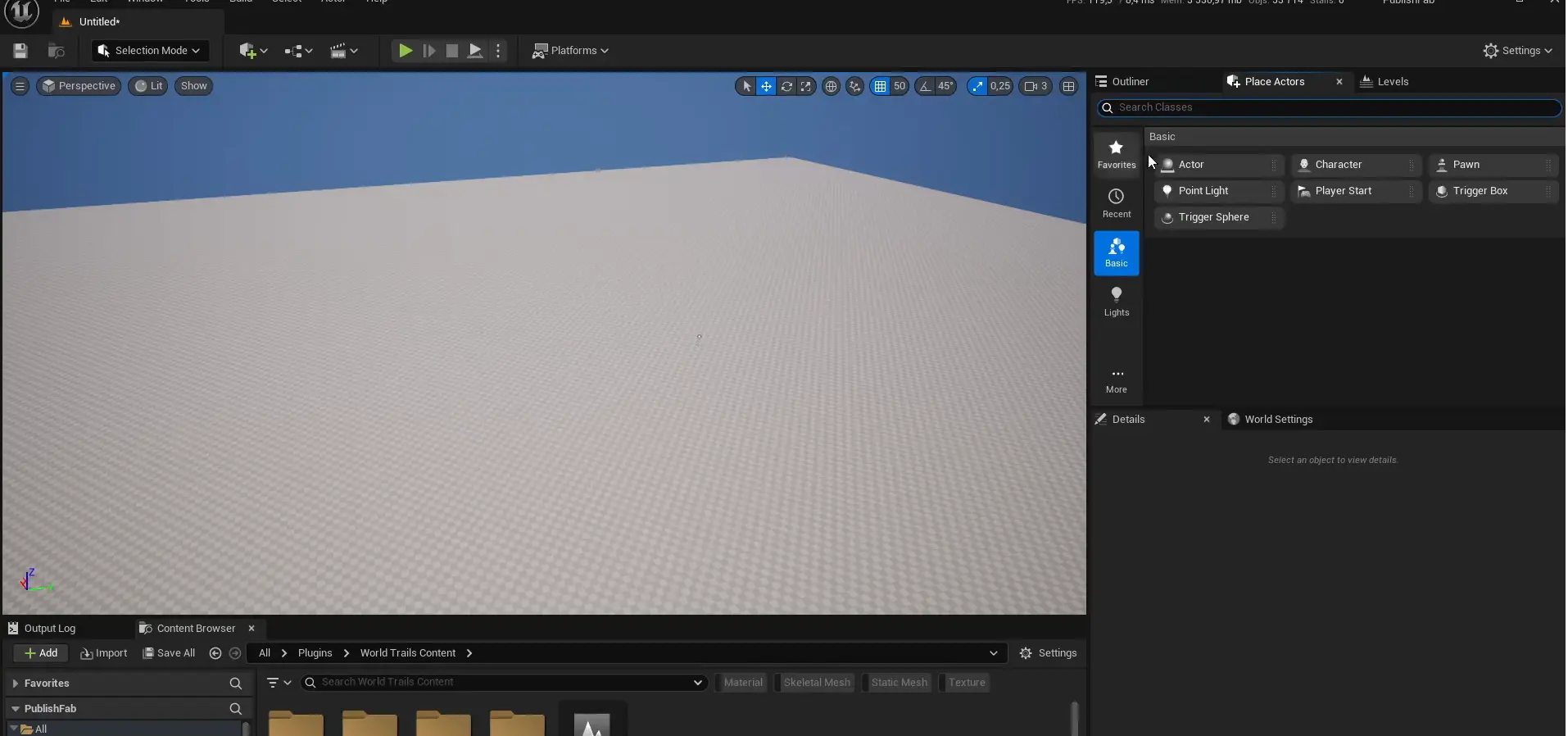The width and height of the screenshot is (1568, 736).
Task: Click the Eject from player button
Action: click(475, 51)
